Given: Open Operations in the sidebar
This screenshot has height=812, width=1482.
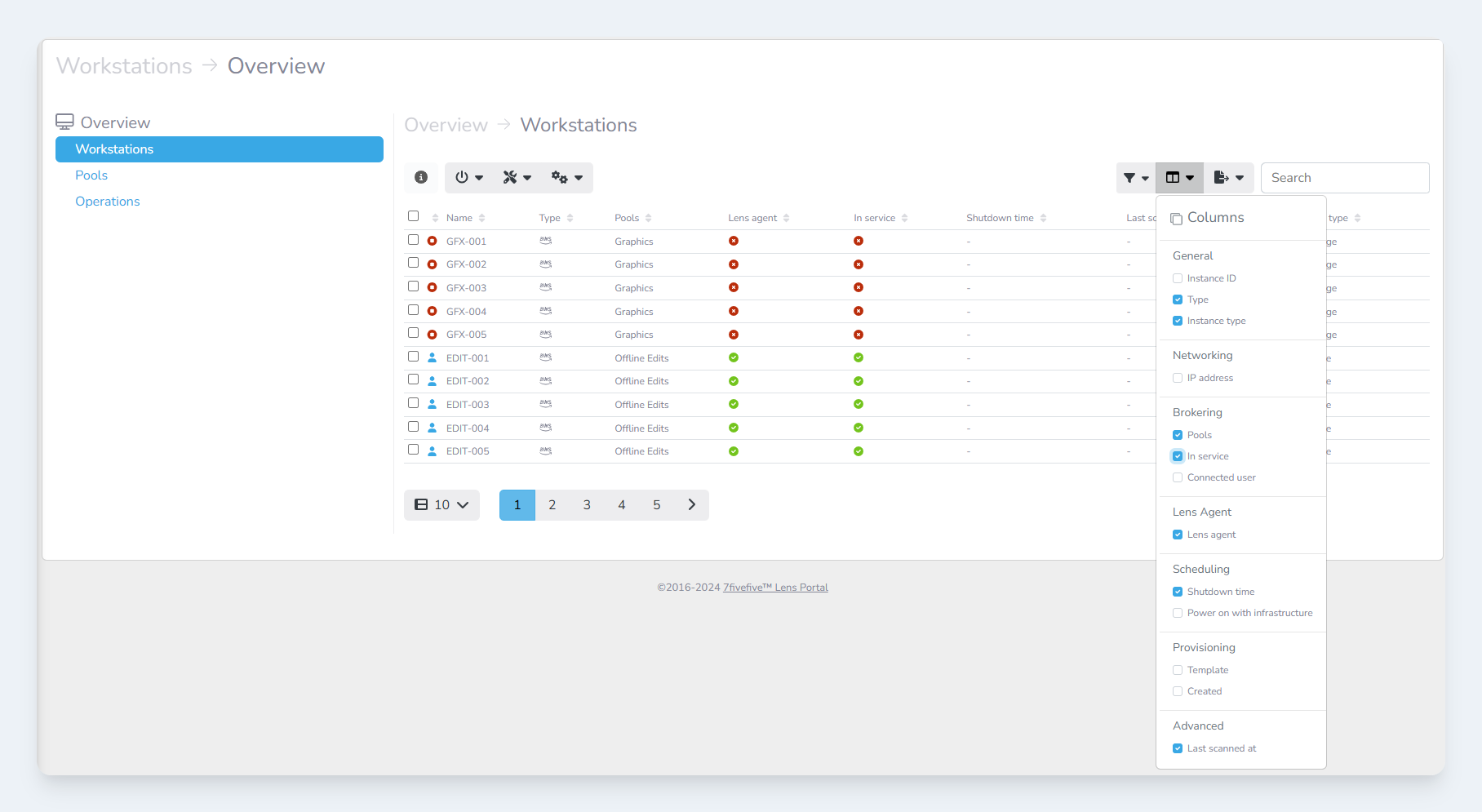Looking at the screenshot, I should 108,202.
